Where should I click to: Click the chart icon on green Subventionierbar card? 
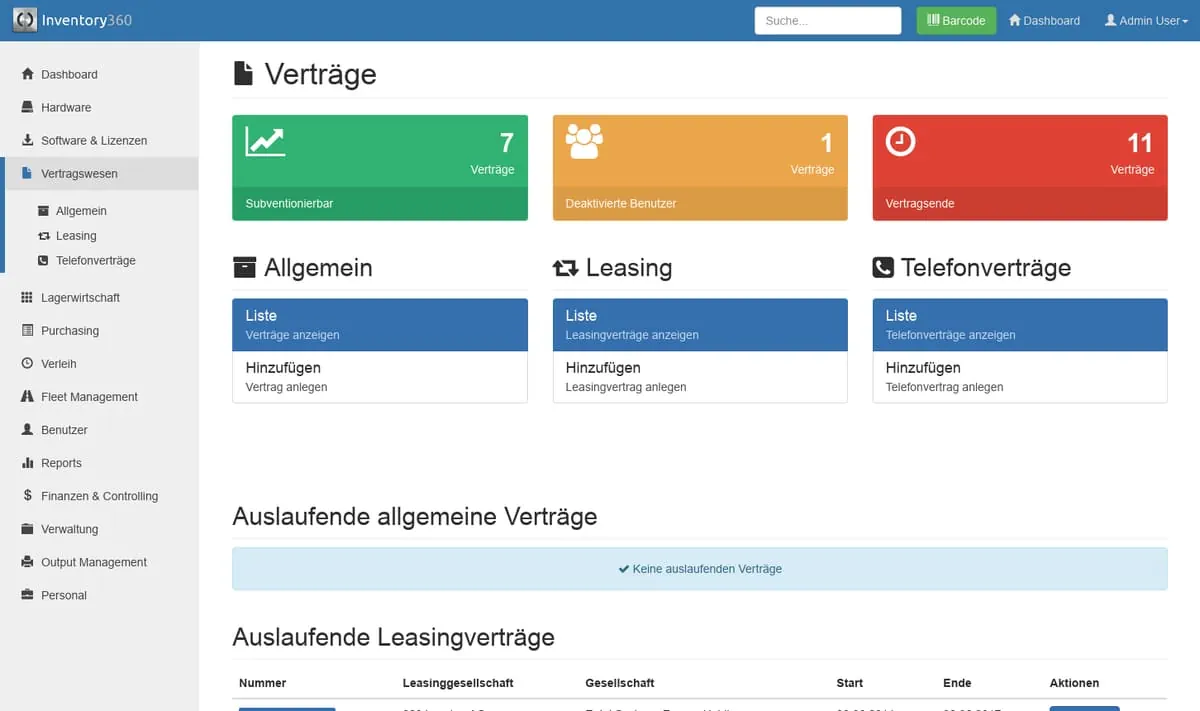(265, 142)
